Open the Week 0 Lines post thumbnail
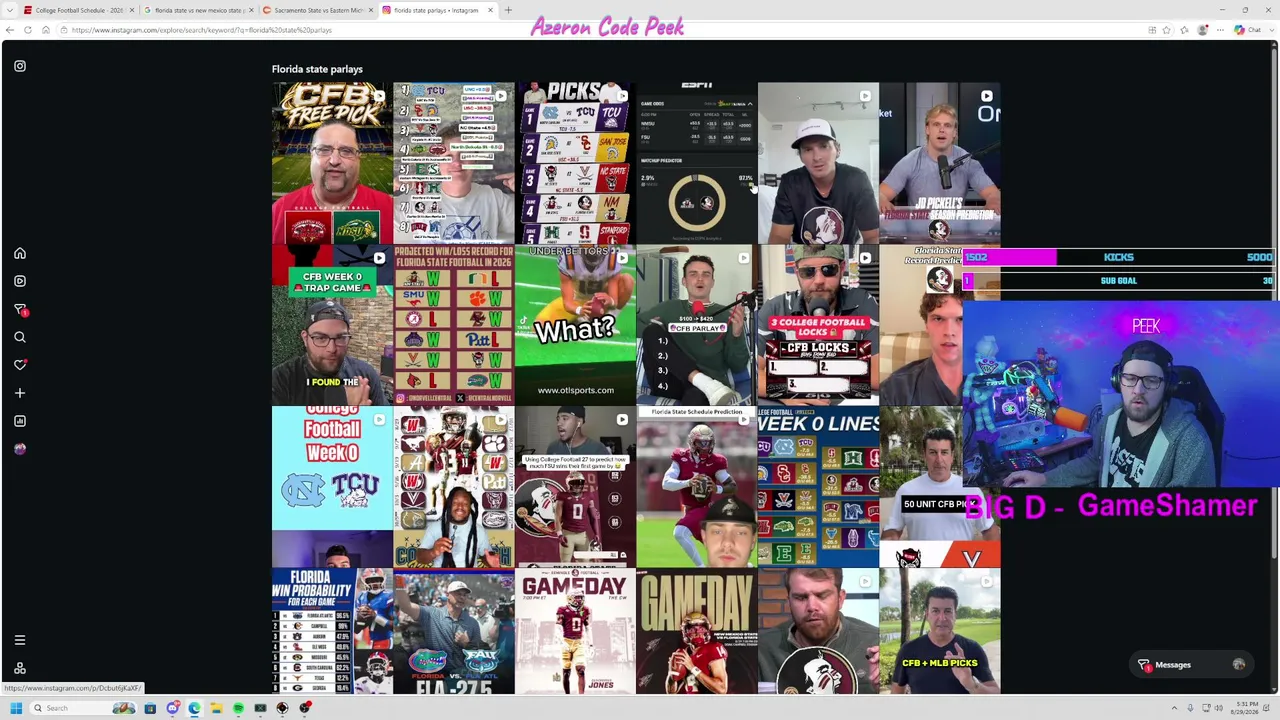Viewport: 1280px width, 720px height. (818, 487)
